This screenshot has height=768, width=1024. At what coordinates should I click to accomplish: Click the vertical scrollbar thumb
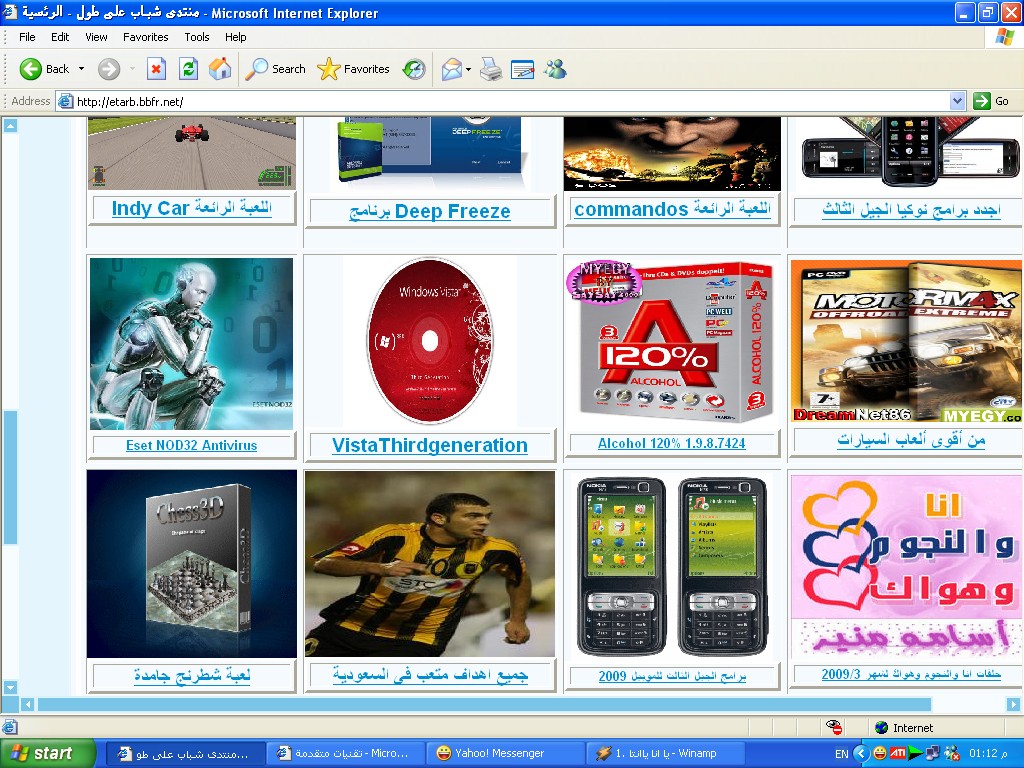point(10,477)
